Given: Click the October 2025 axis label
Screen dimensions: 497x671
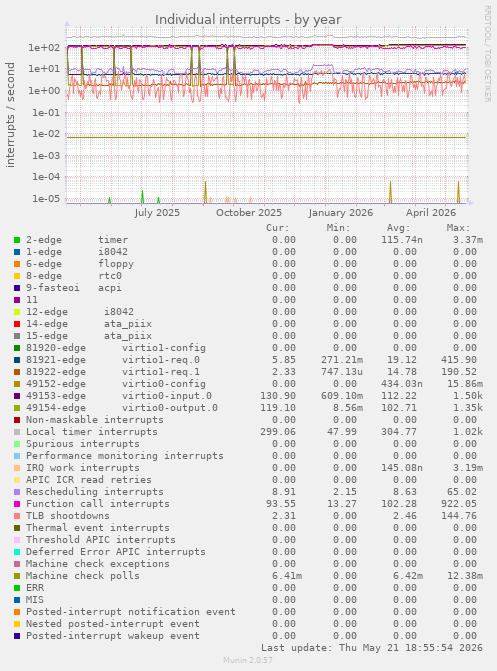Looking at the screenshot, I should pos(249,213).
